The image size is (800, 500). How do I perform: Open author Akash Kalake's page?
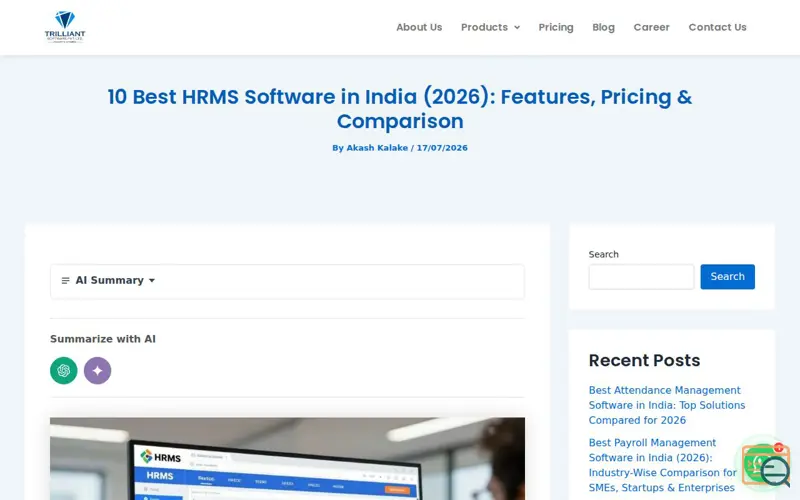(377, 148)
